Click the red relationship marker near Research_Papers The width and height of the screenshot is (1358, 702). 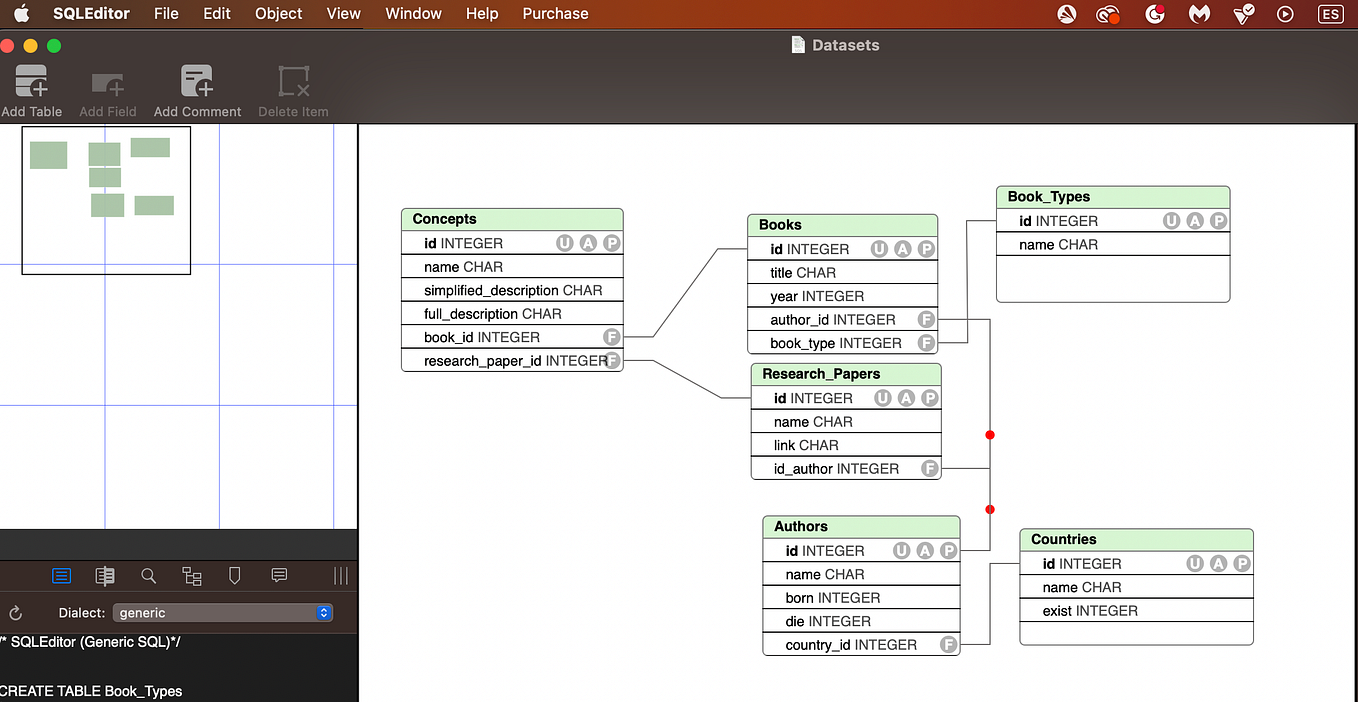pos(990,435)
